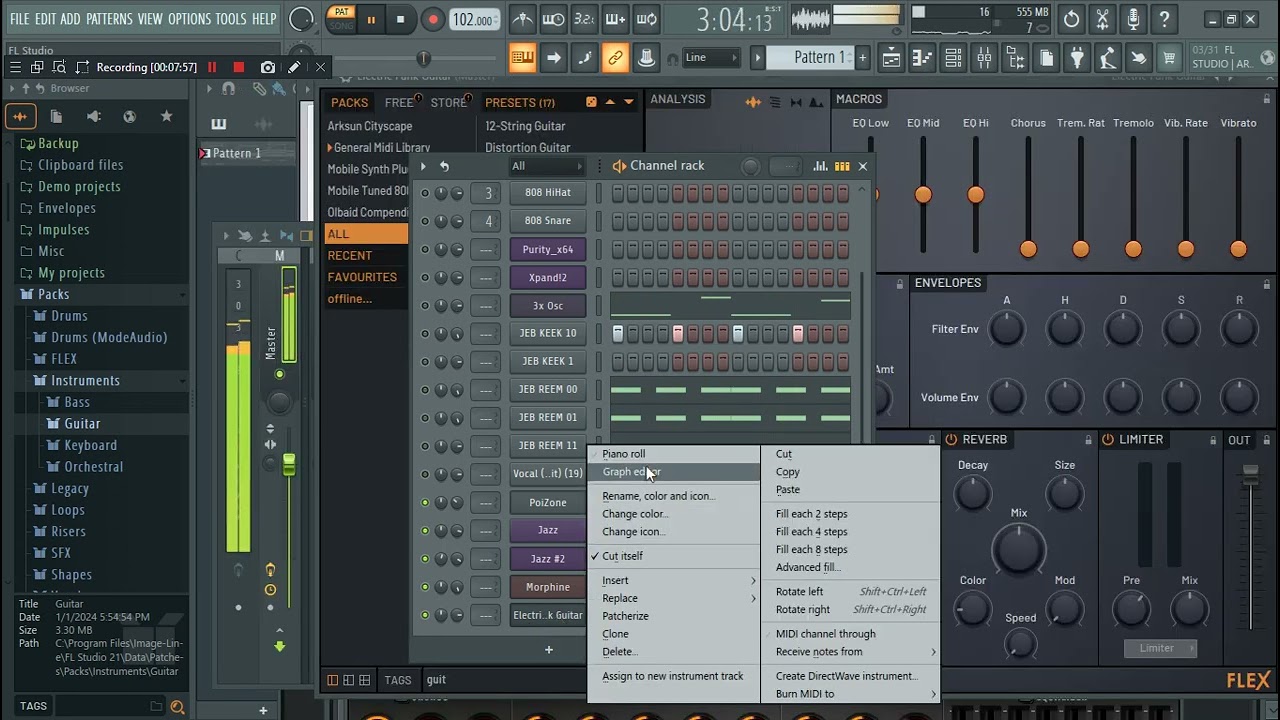
Task: Click the stamp tool icon
Action: (x=647, y=58)
